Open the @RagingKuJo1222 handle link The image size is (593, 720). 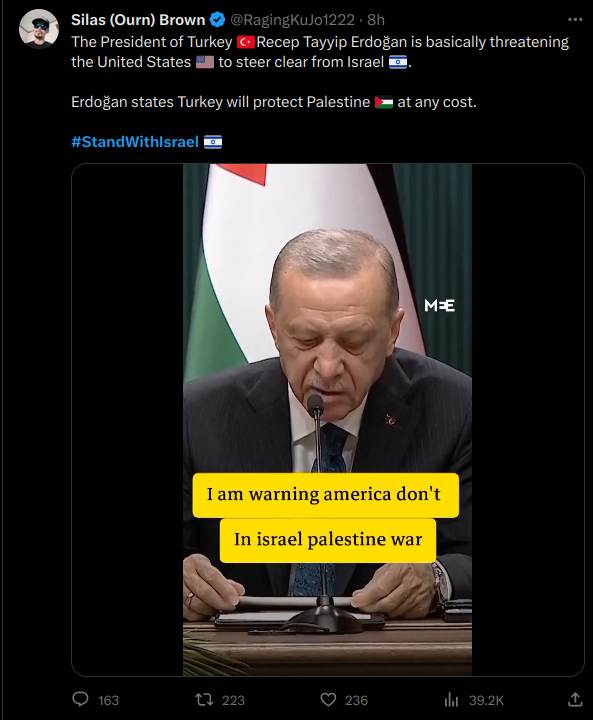pyautogui.click(x=292, y=20)
